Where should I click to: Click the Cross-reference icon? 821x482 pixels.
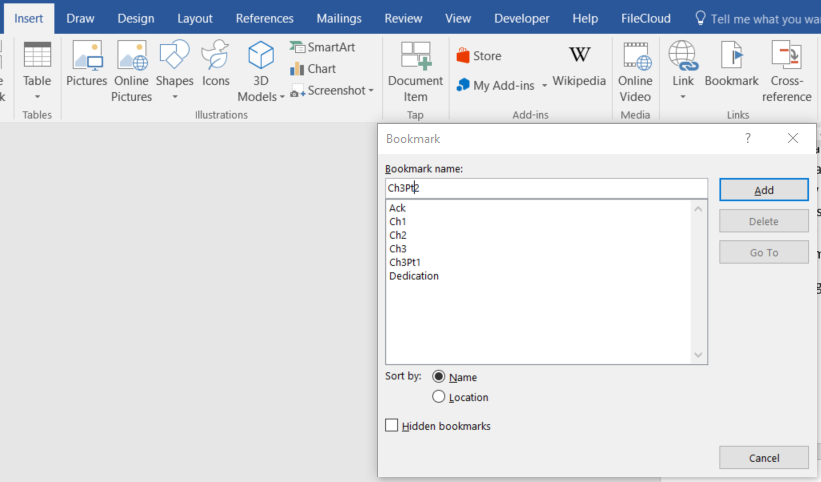point(787,58)
